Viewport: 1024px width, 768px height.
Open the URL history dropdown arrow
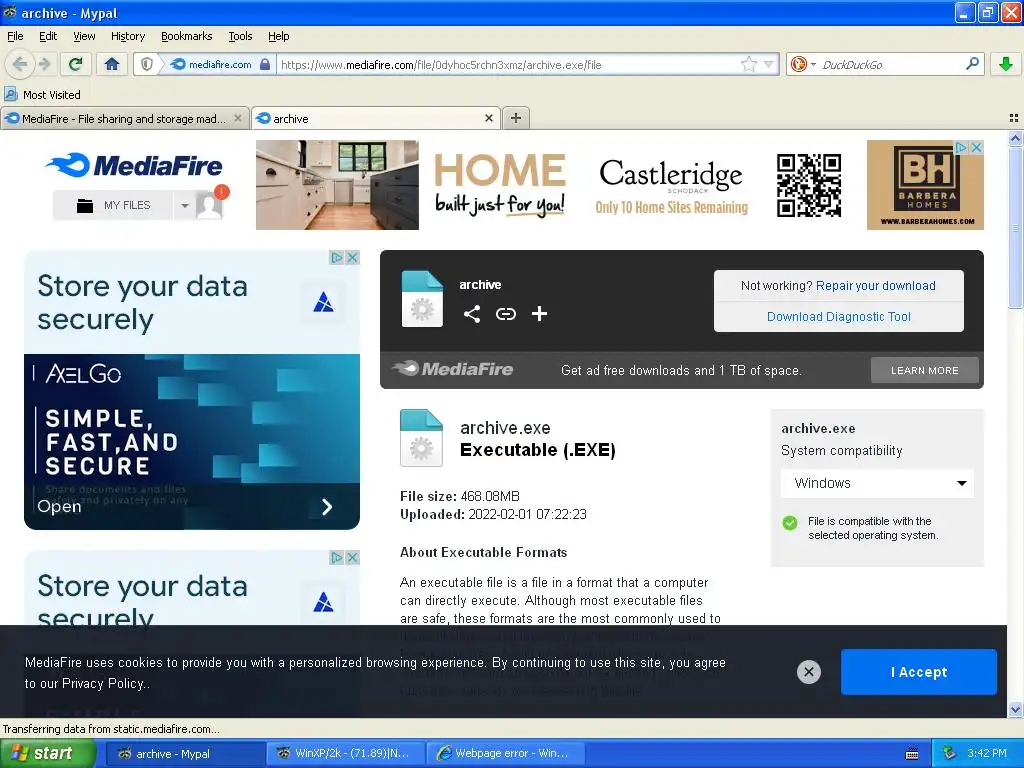(769, 64)
